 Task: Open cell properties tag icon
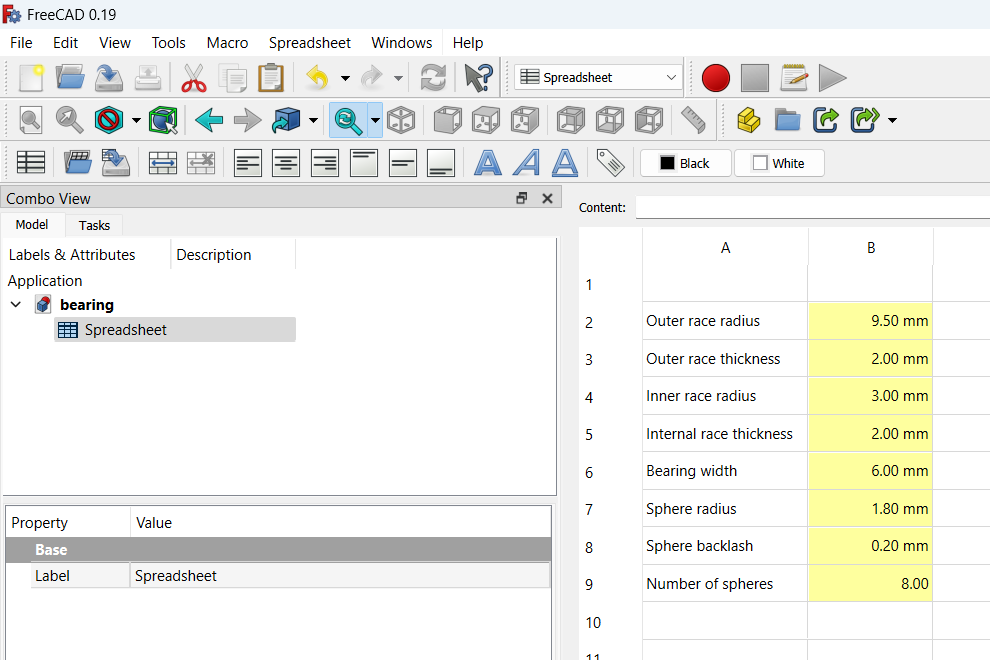coord(611,163)
